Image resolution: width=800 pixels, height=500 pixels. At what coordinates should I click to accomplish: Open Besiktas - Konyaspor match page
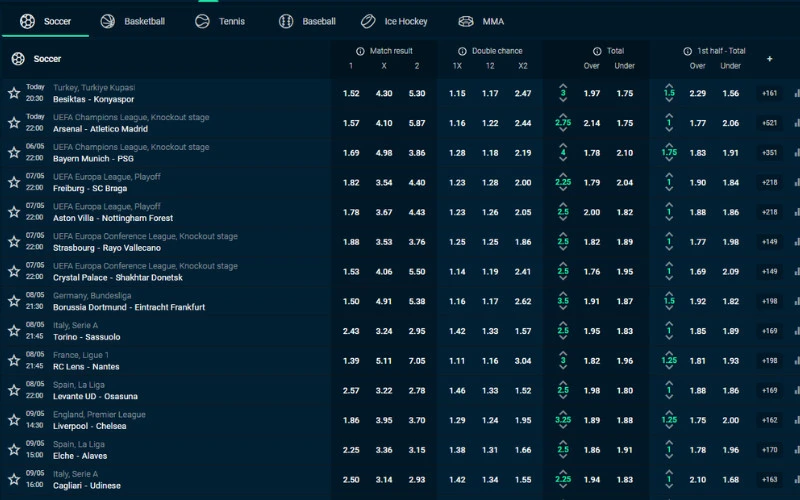[x=93, y=99]
